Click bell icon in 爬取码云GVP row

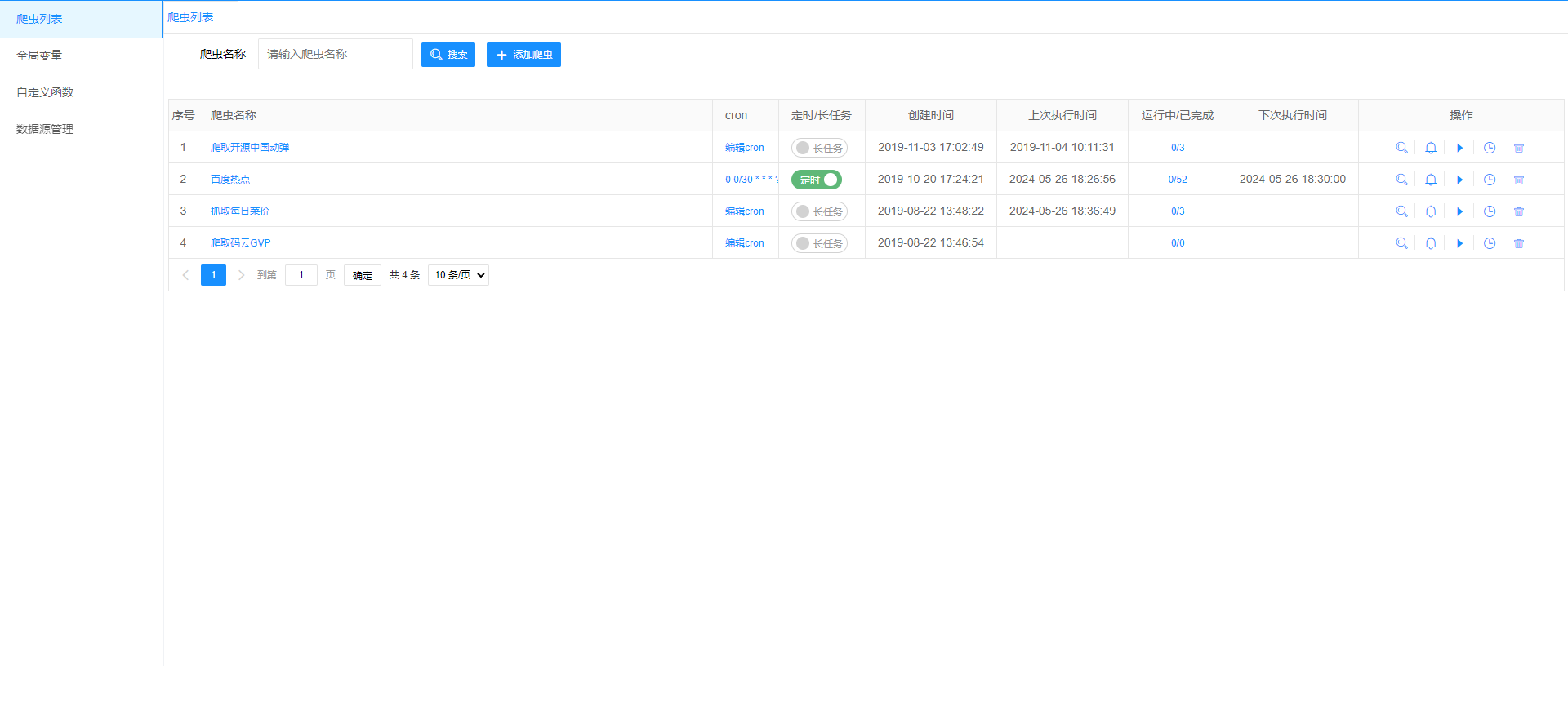[1431, 243]
